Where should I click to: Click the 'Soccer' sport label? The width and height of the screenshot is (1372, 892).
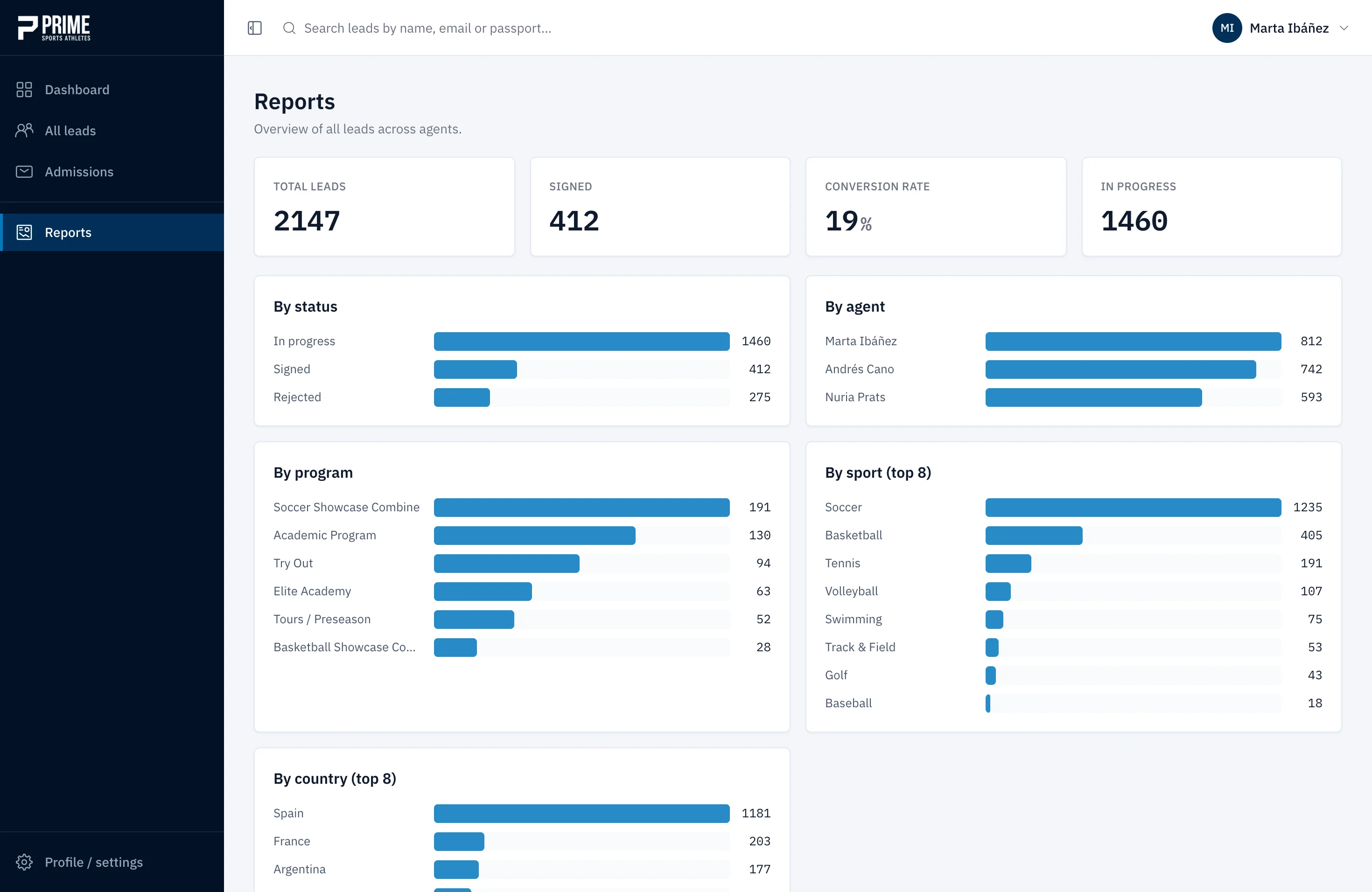pos(843,507)
